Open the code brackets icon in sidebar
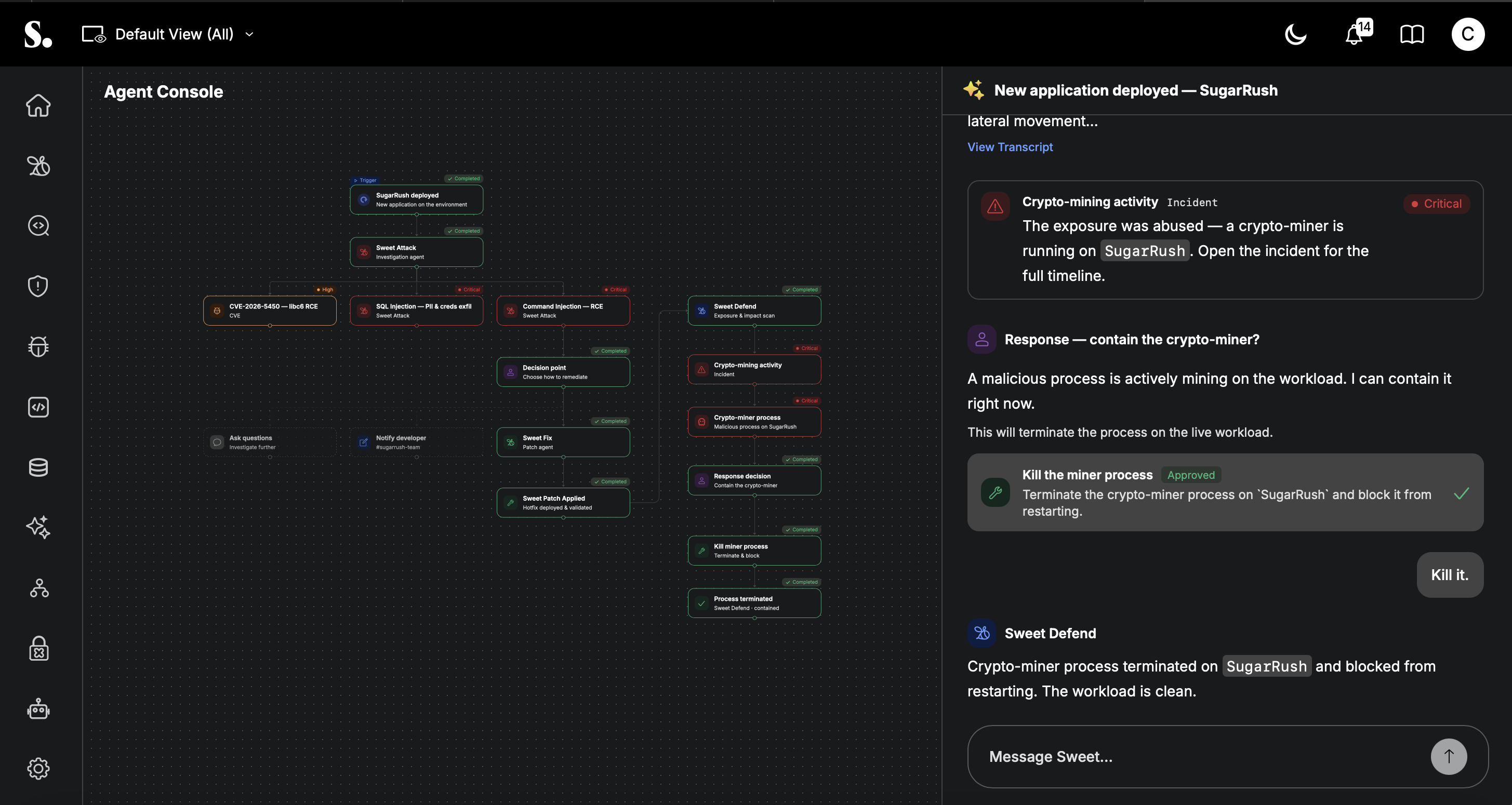The image size is (1512, 805). [x=38, y=407]
